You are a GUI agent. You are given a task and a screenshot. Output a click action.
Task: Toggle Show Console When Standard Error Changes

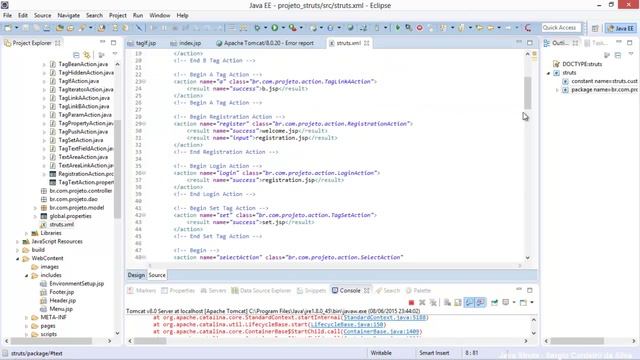(x=480, y=302)
